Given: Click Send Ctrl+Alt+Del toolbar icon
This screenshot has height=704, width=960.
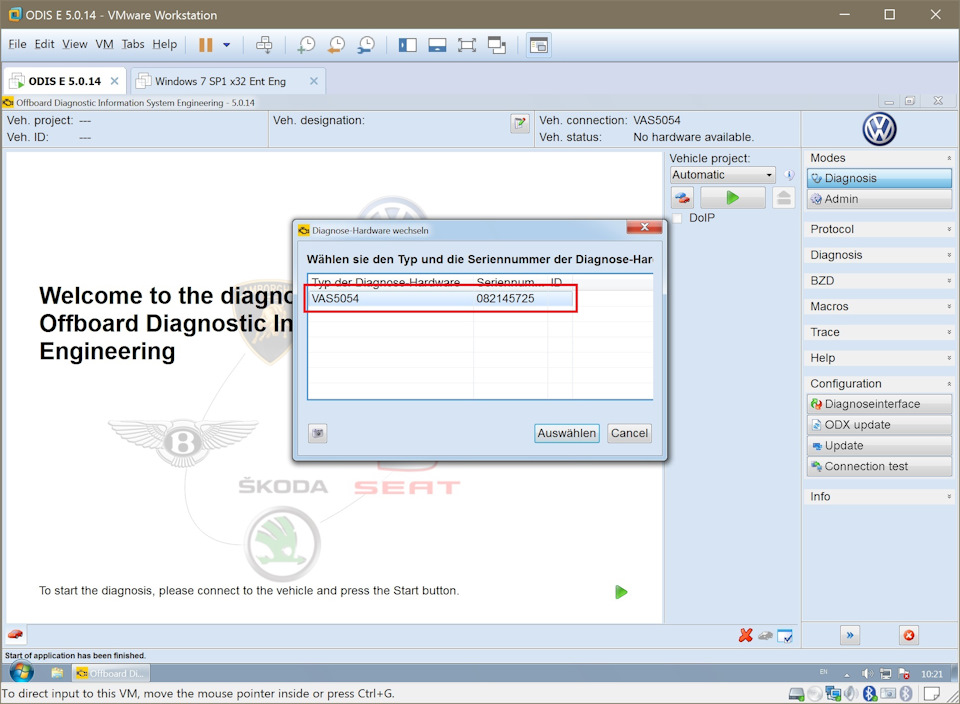Looking at the screenshot, I should point(264,45).
